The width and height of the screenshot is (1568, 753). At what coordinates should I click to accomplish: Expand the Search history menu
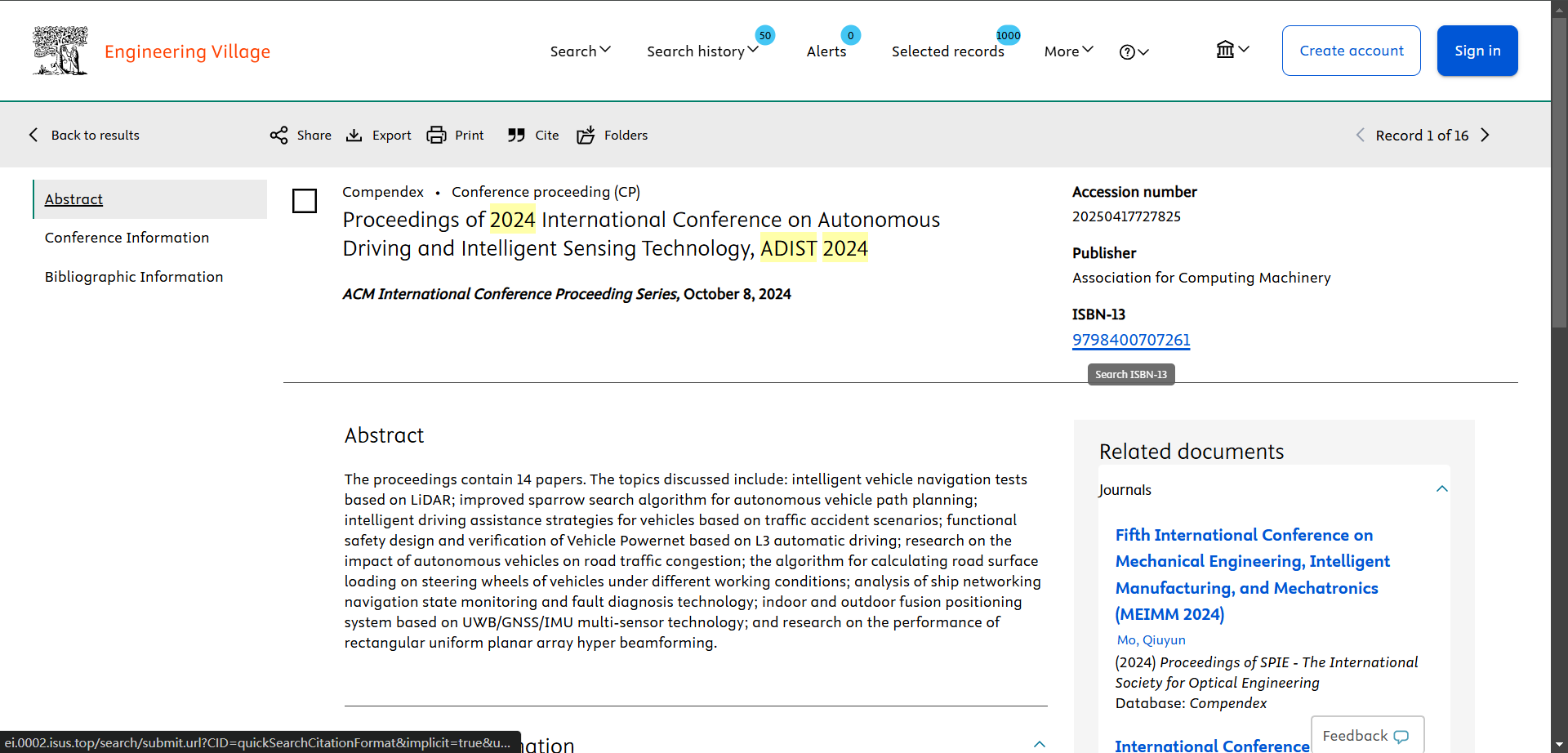point(702,51)
